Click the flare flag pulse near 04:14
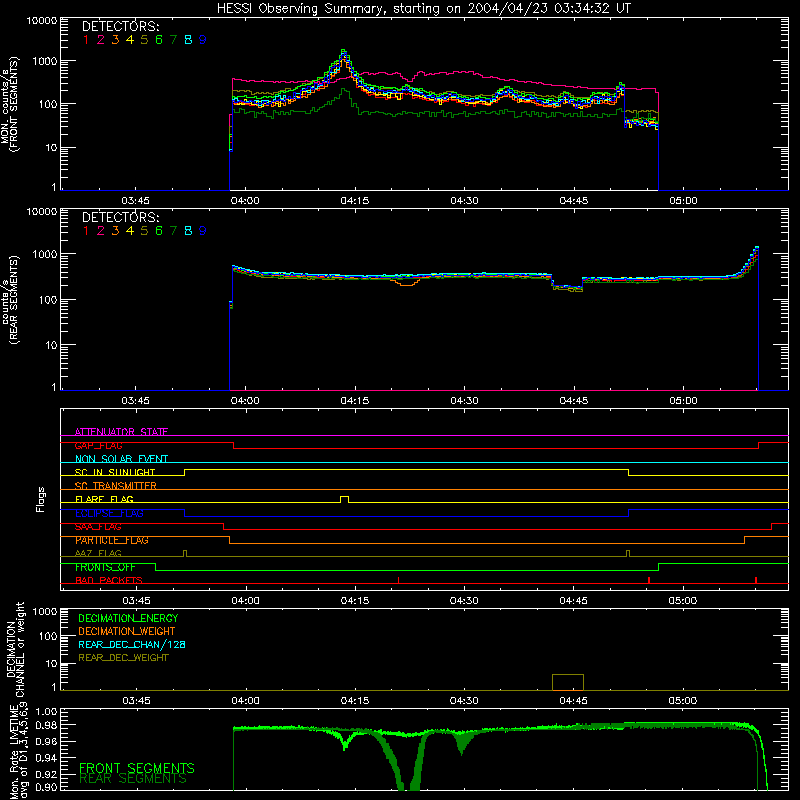The image size is (800, 800). 344,499
